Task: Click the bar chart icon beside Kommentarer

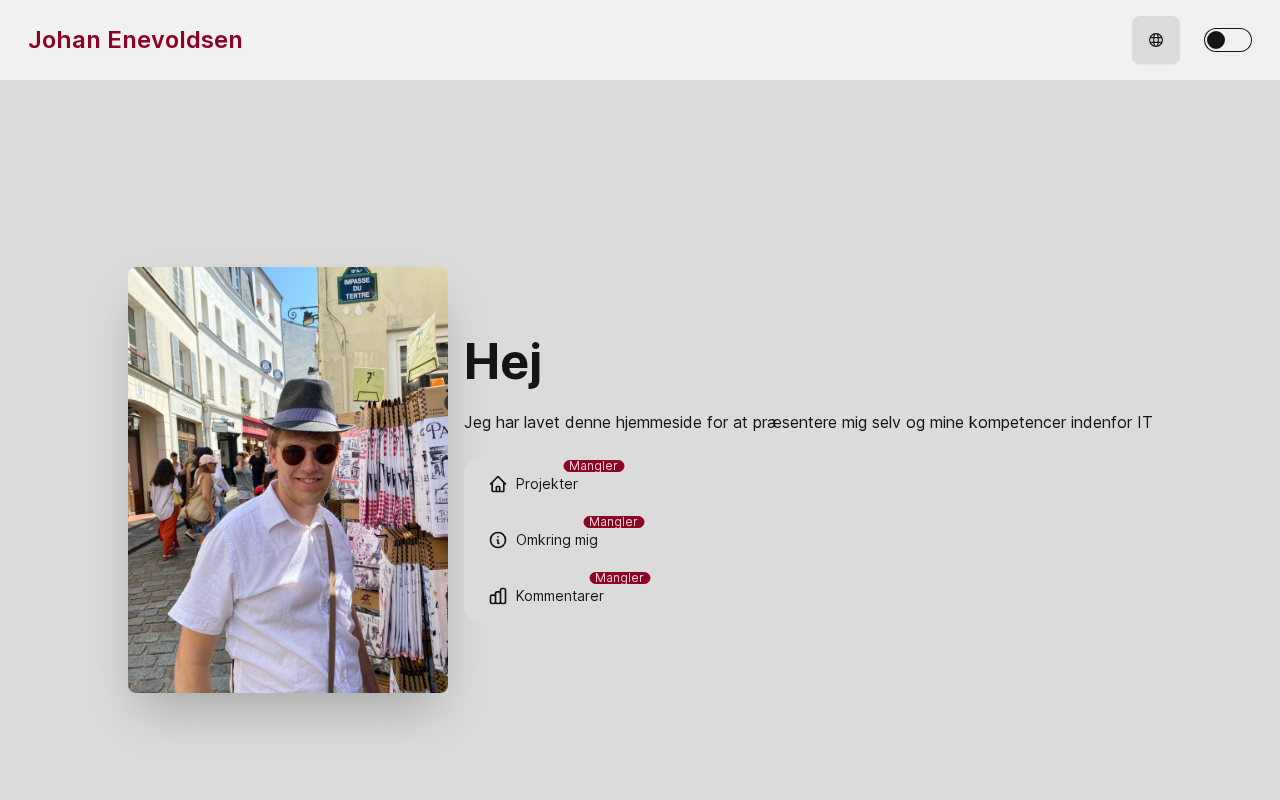Action: [x=498, y=596]
